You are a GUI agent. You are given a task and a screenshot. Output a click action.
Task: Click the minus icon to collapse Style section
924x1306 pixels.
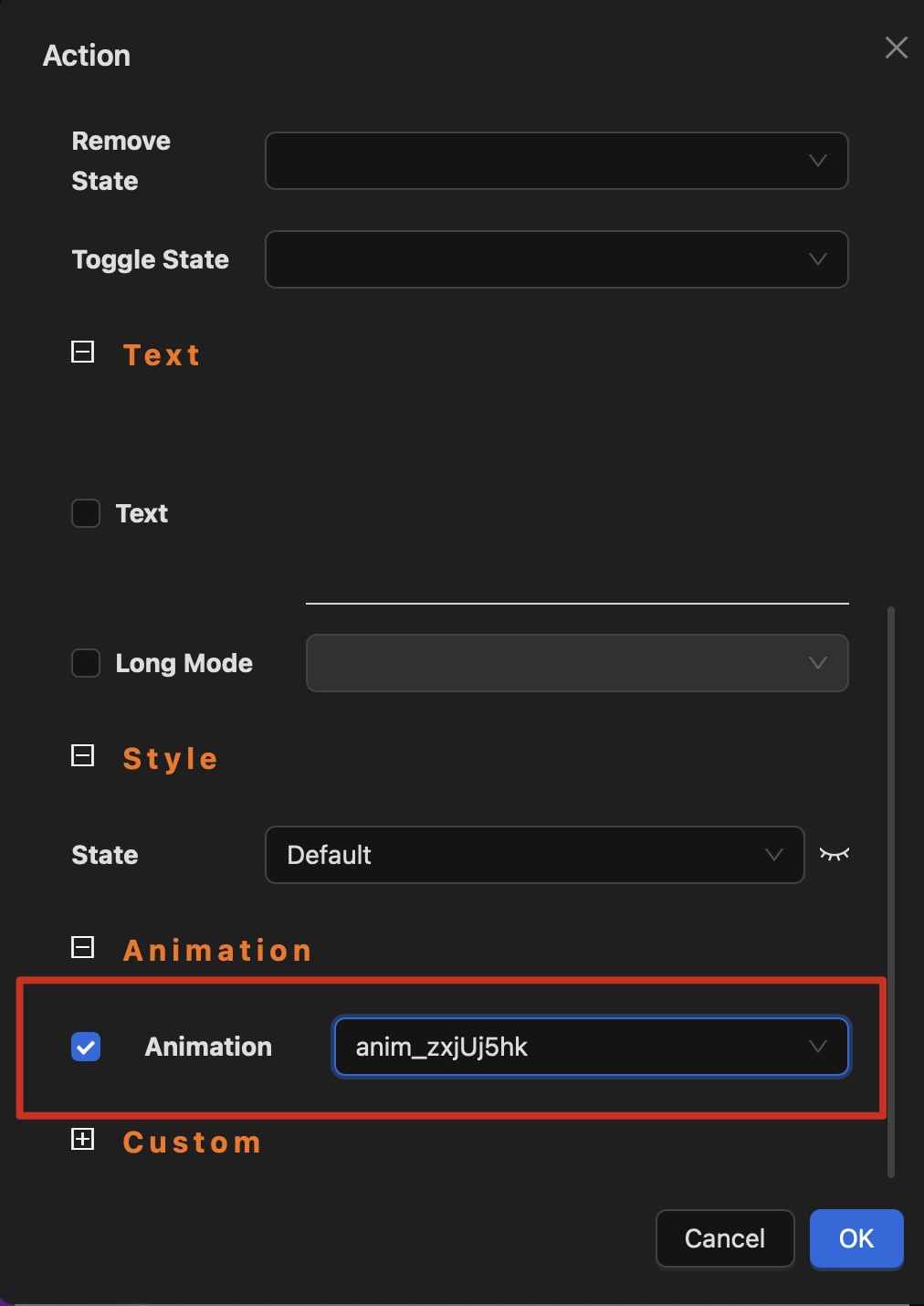[x=83, y=754]
